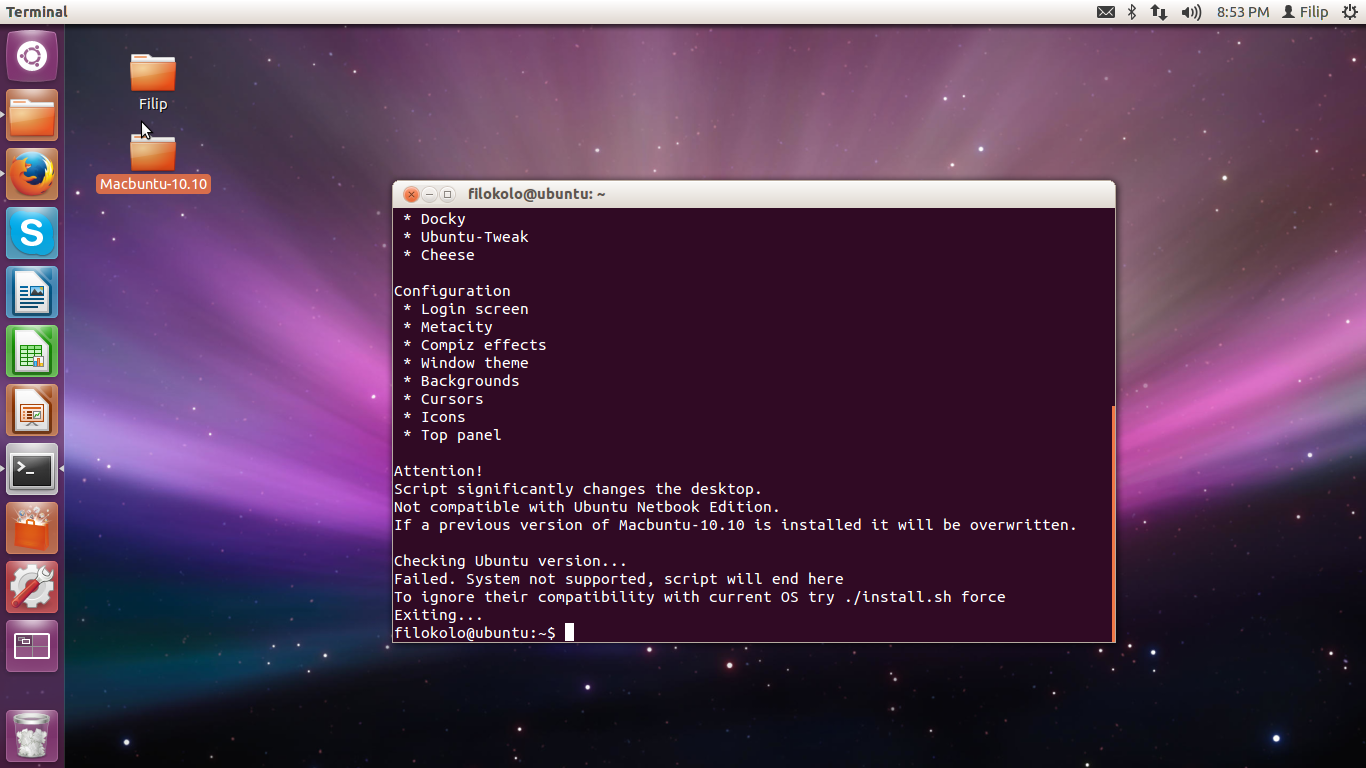Launch LibreOffice Impress
The height and width of the screenshot is (768, 1366).
(x=32, y=410)
